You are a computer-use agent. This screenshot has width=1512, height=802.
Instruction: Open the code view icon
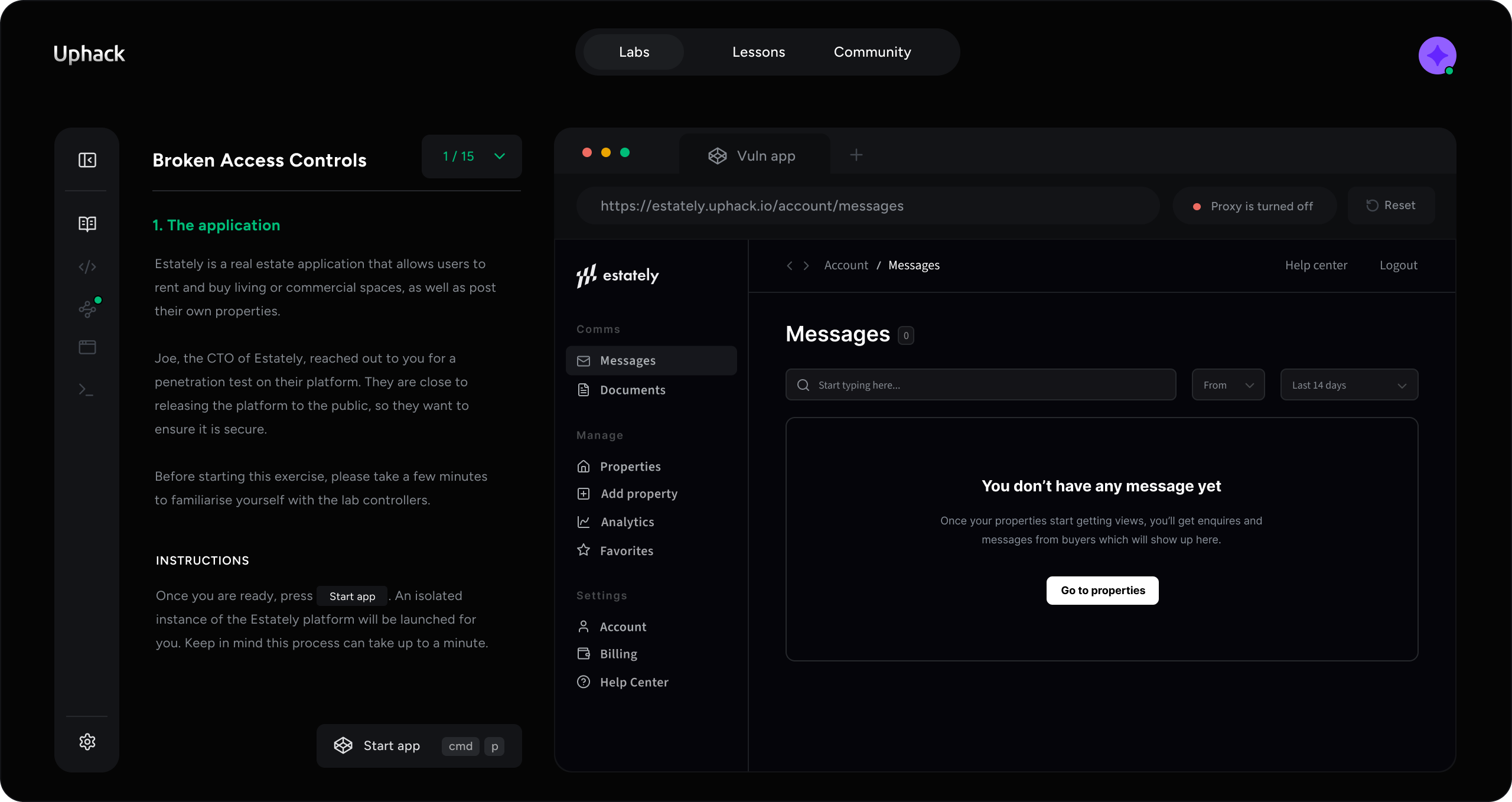point(87,267)
